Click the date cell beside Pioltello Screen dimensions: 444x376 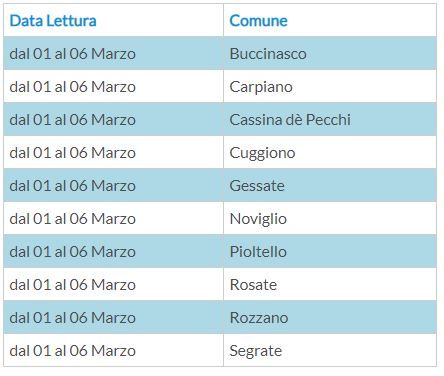point(113,251)
